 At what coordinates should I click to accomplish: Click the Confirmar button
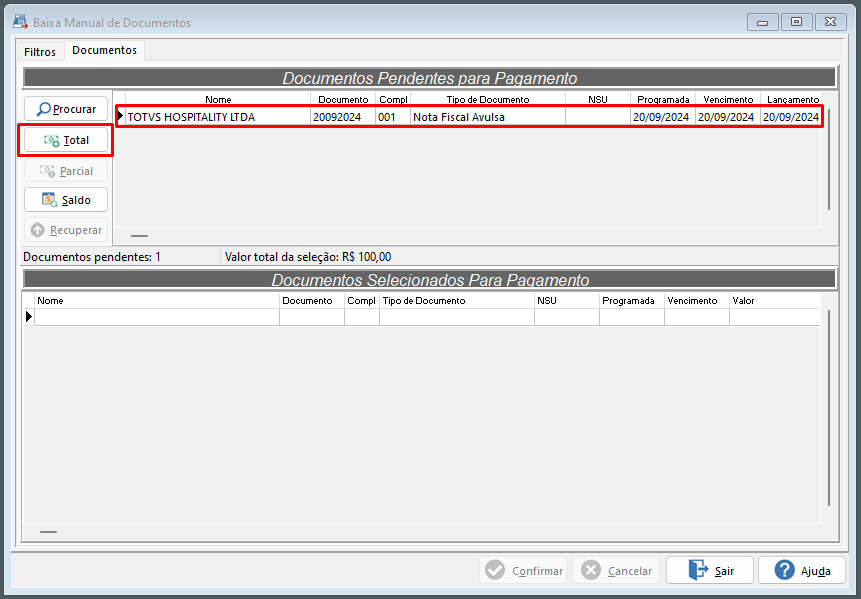coord(524,571)
